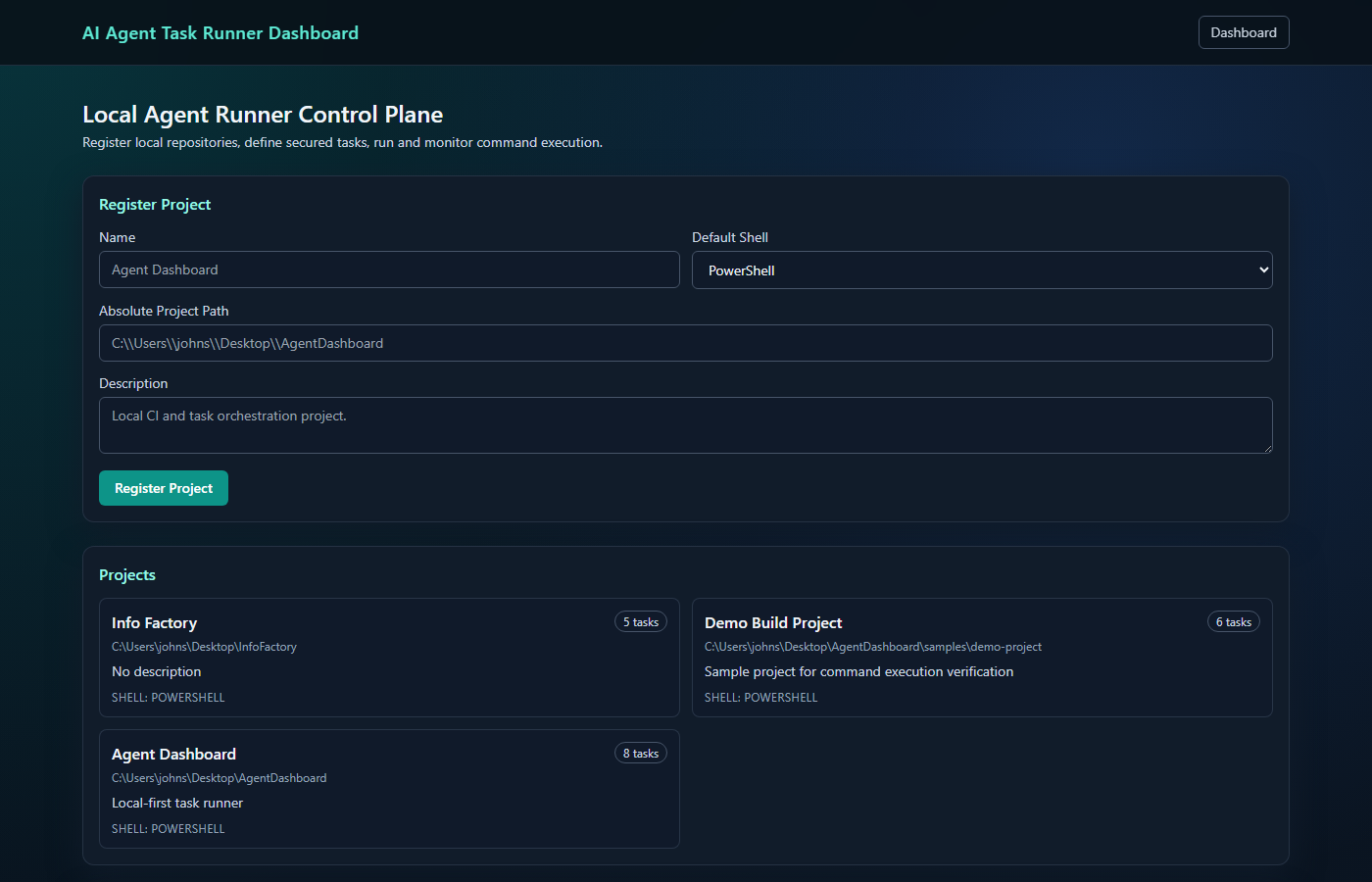
Task: Select the Agent Dashboard project card
Action: tap(389, 789)
